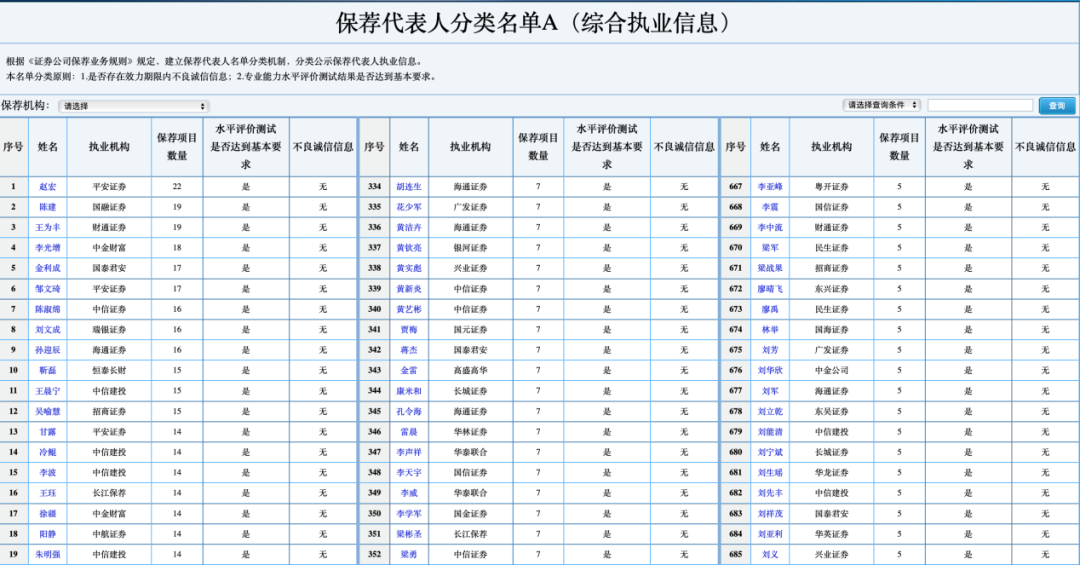Screen dimensions: 1080x565
Task: Open 蒋杰's name link
Action: (x=408, y=350)
